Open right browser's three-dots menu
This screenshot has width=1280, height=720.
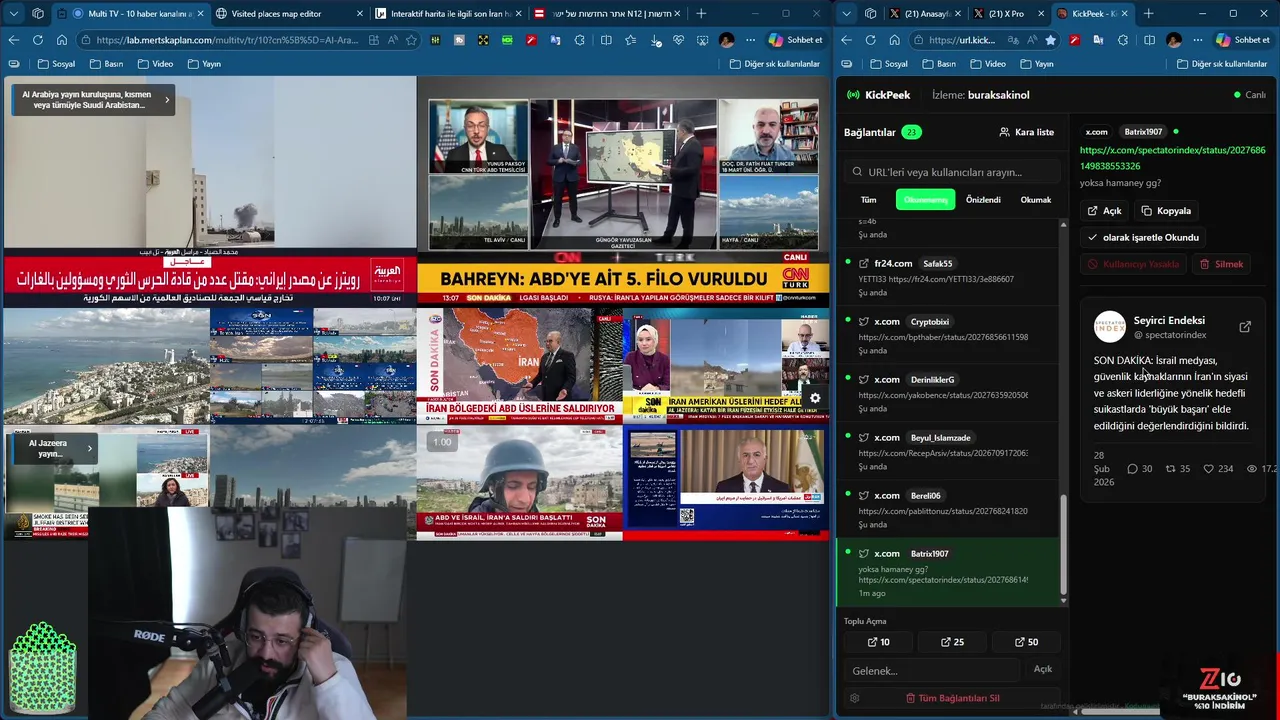pyautogui.click(x=1196, y=40)
